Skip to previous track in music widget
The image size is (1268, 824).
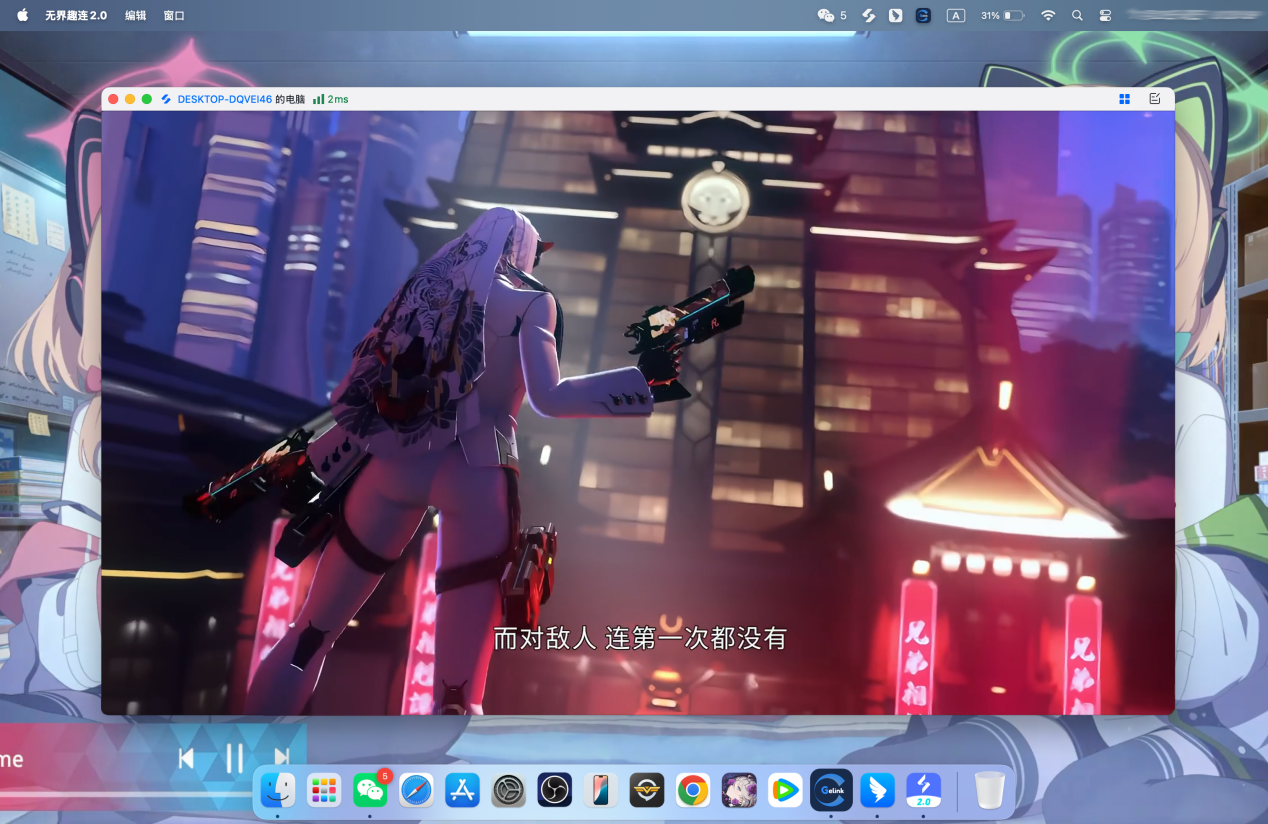[186, 758]
